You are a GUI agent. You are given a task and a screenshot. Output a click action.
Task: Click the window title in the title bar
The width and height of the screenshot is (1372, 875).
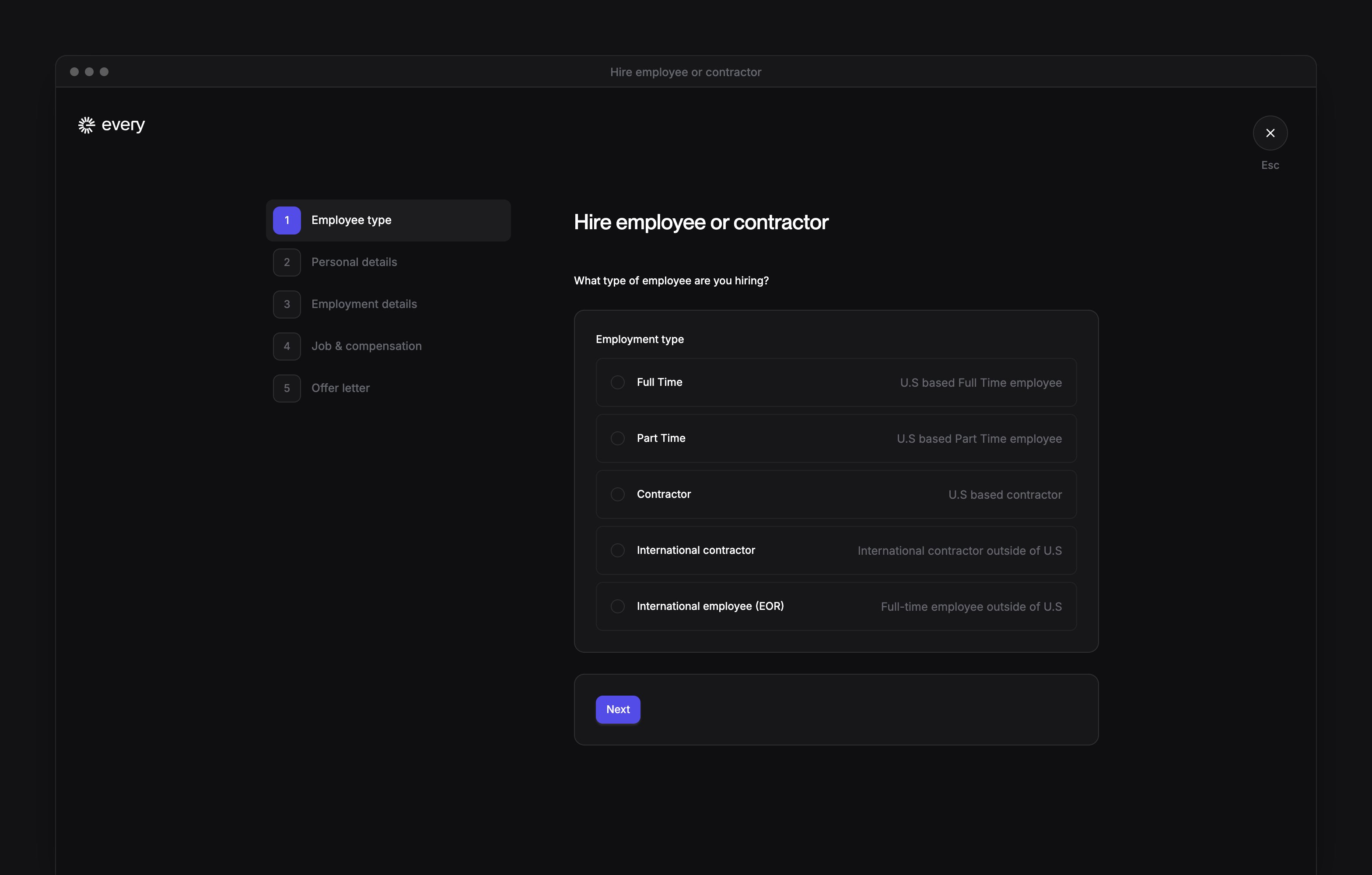click(686, 72)
